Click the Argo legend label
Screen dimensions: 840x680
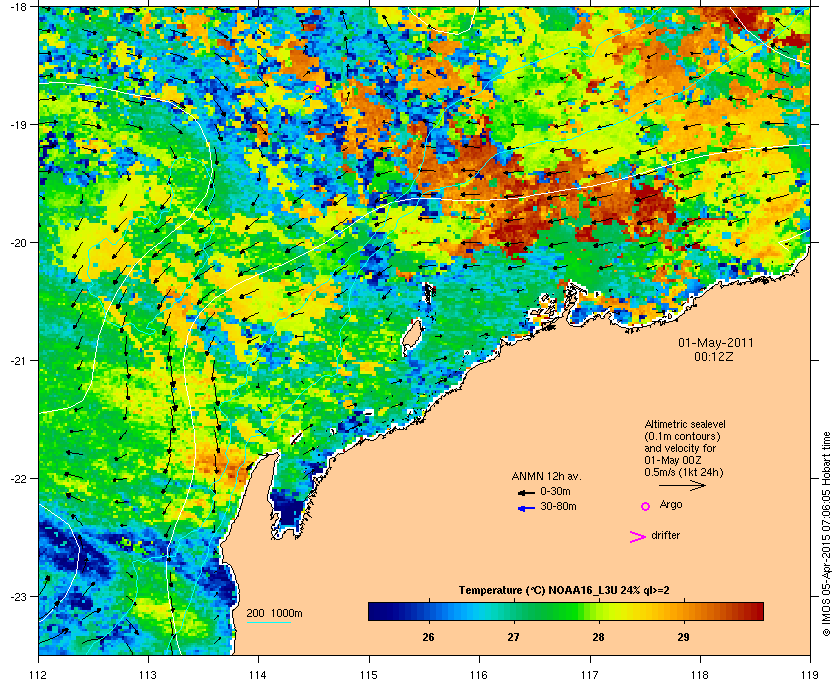click(x=671, y=505)
